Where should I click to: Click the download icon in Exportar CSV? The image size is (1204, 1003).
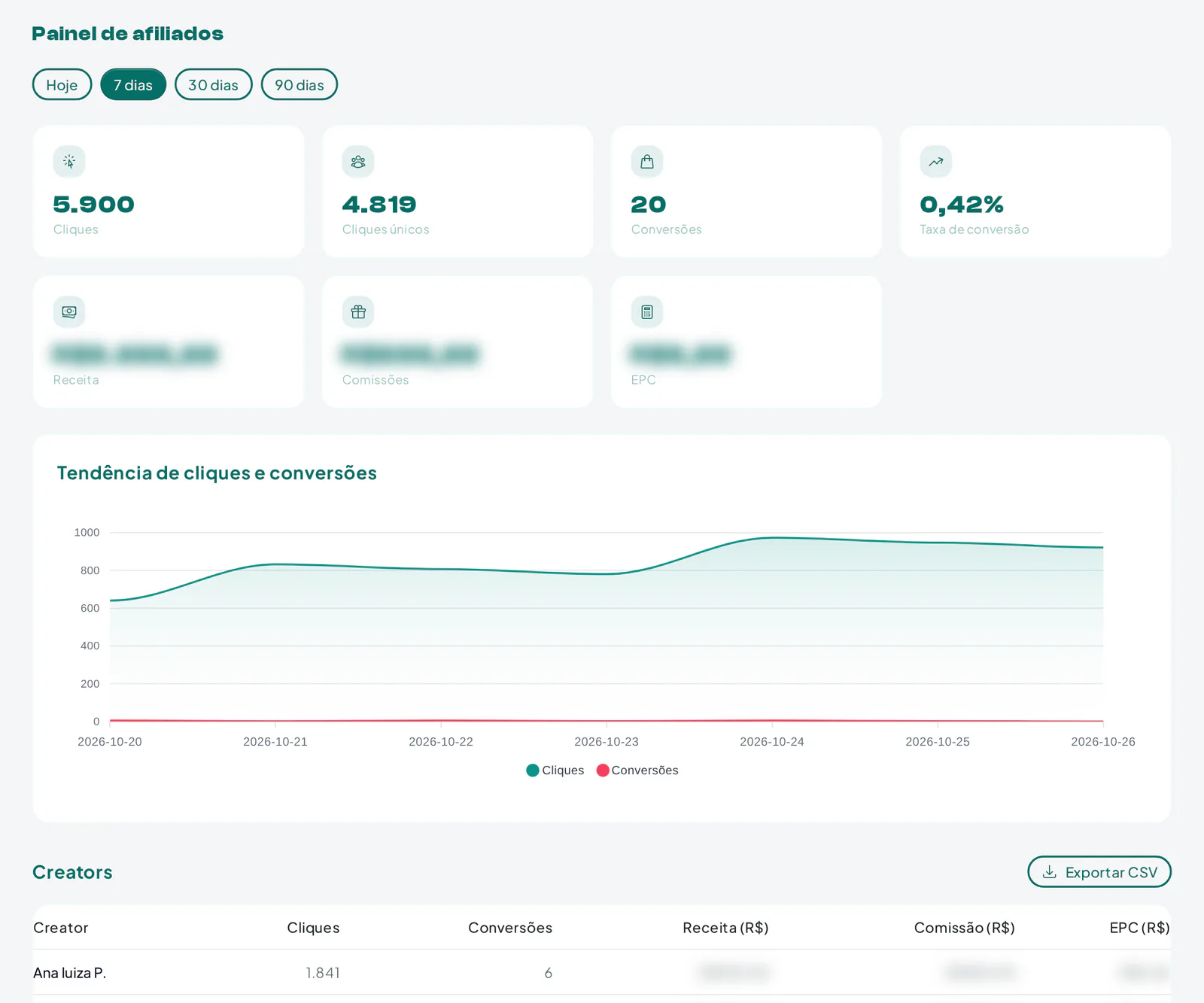coord(1050,872)
